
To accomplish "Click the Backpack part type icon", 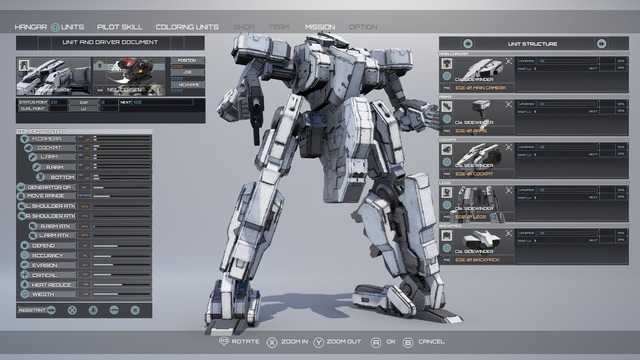I will [x=447, y=236].
